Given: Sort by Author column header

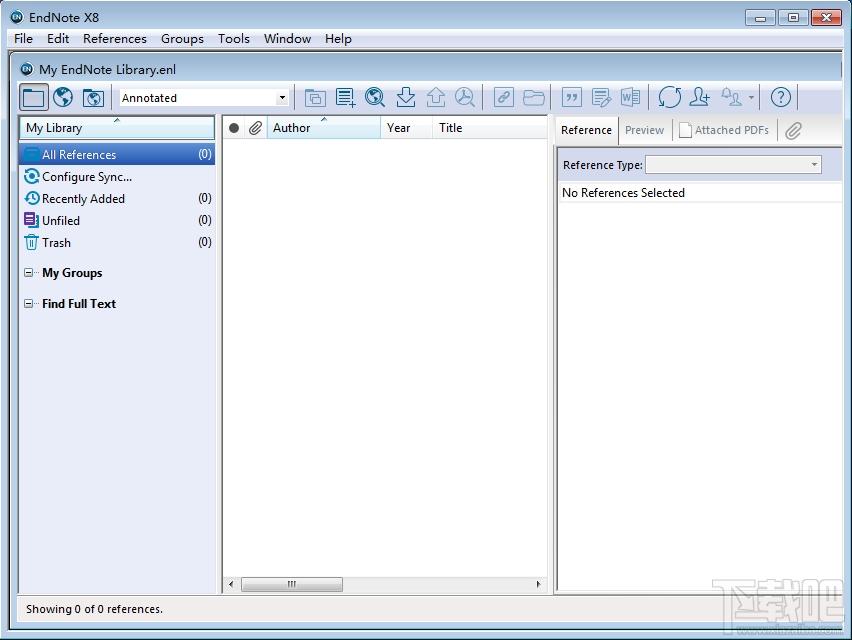Looking at the screenshot, I should point(324,128).
